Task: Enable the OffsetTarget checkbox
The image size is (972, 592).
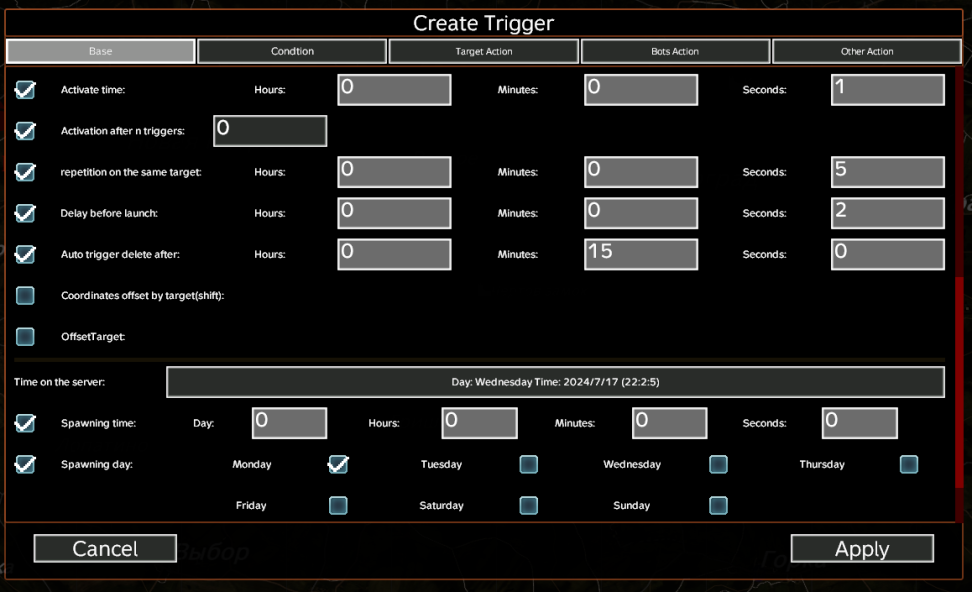Action: pos(25,336)
